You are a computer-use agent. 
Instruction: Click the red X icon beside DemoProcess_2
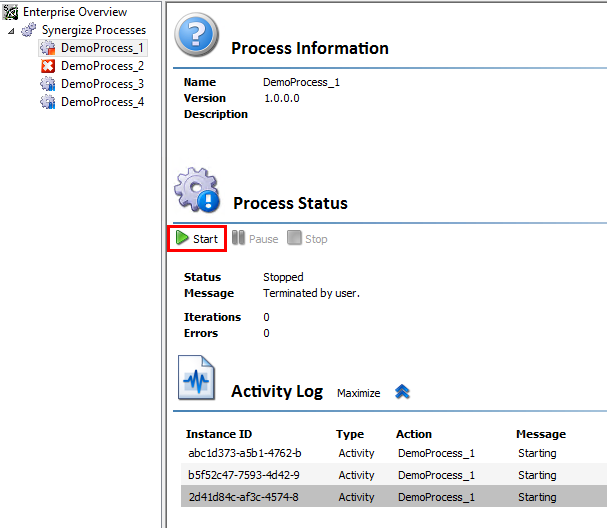click(48, 66)
